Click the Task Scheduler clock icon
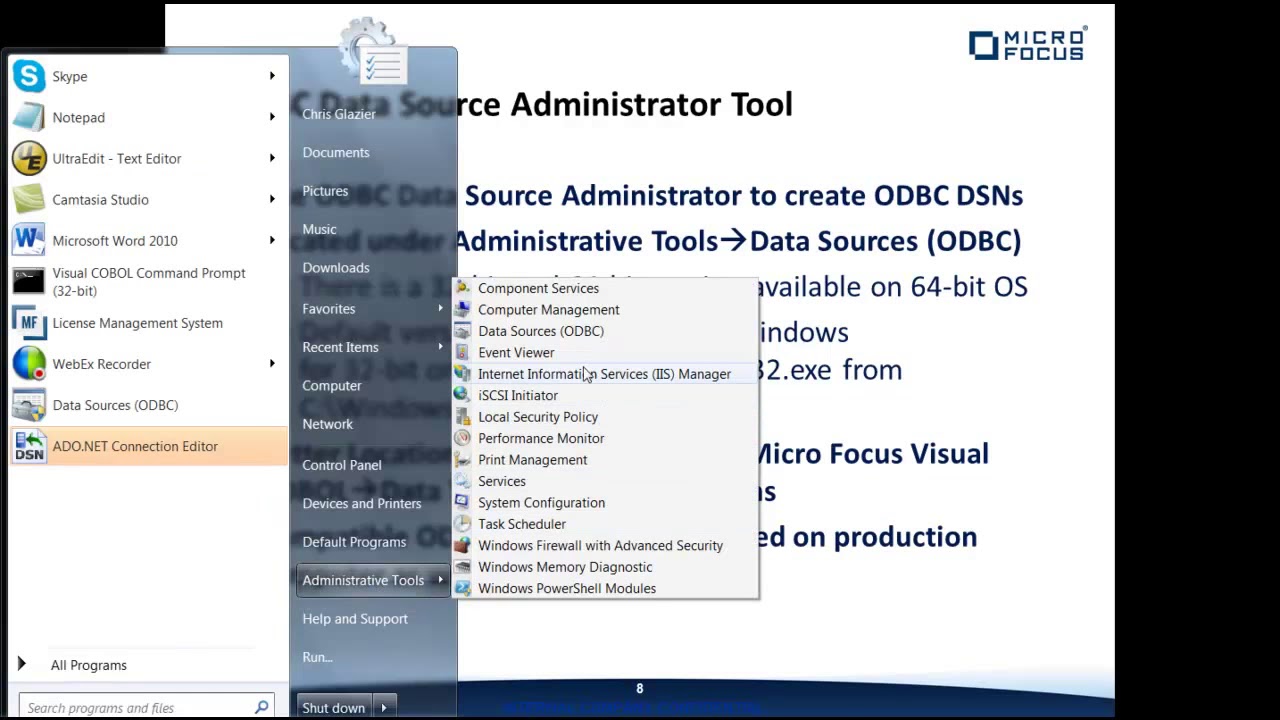Screen dimensions: 1280x720 pyautogui.click(x=462, y=524)
